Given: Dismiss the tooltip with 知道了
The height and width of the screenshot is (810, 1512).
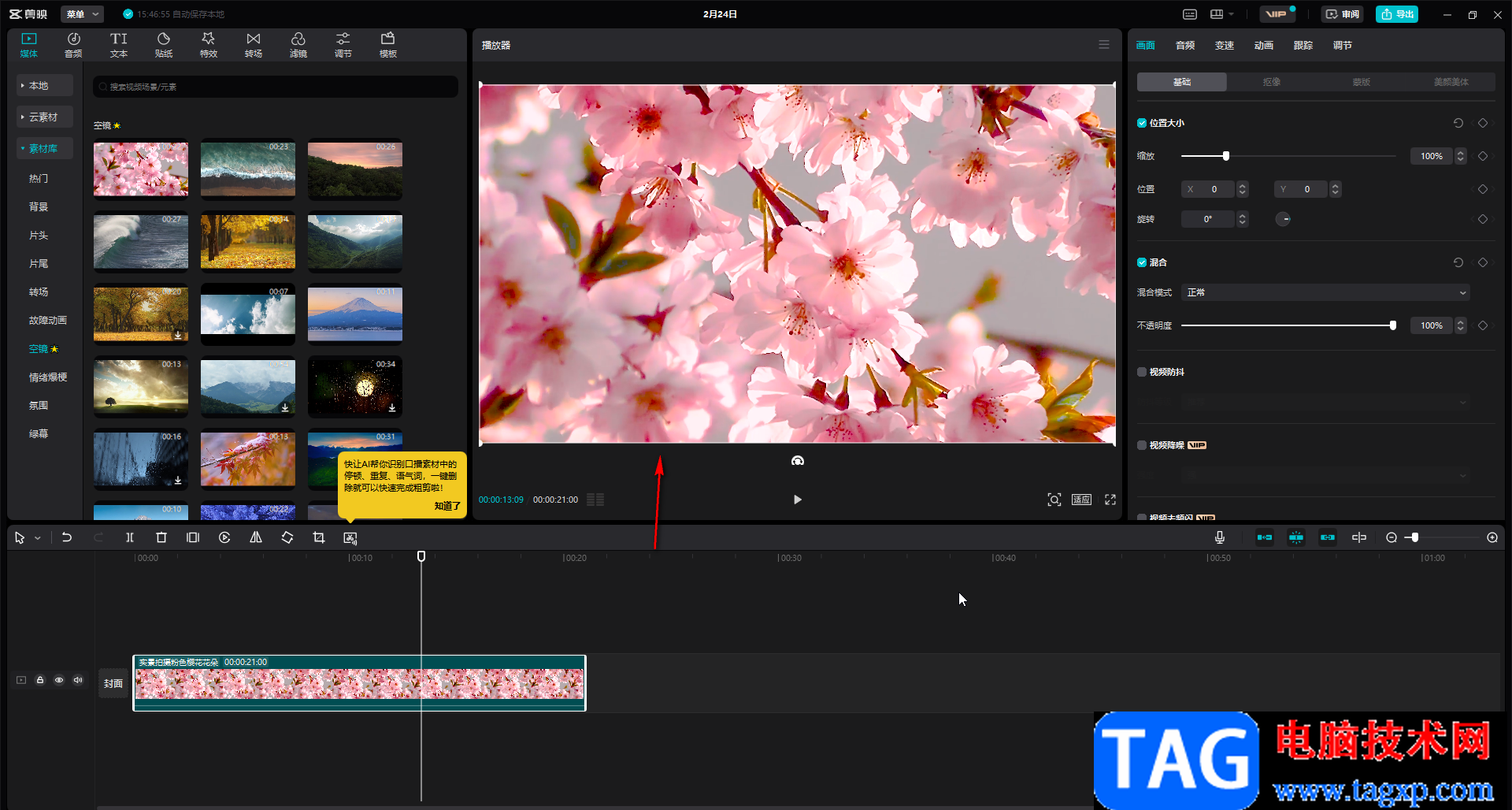Looking at the screenshot, I should tap(447, 506).
